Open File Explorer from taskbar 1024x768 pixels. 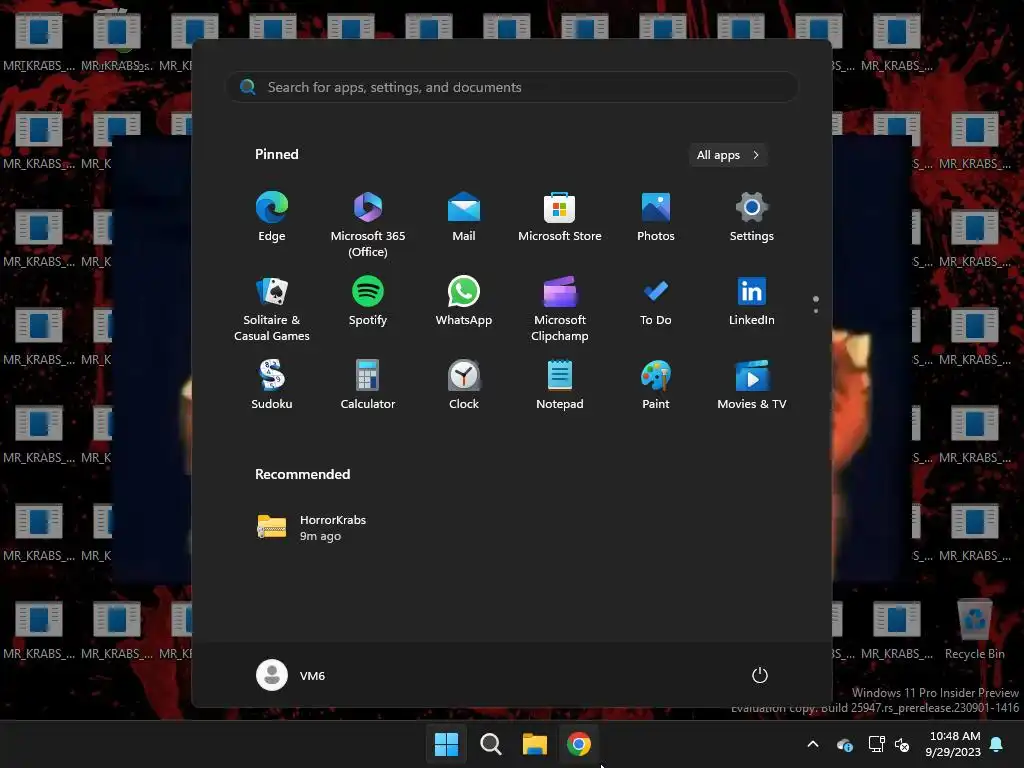point(534,744)
